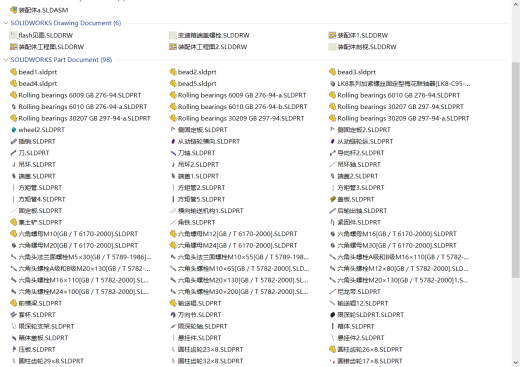The width and height of the screenshot is (520, 367).
Task: Select 六角螺母M30[GB / T 6170-2000].SLDPRT
Action: coord(397,246)
